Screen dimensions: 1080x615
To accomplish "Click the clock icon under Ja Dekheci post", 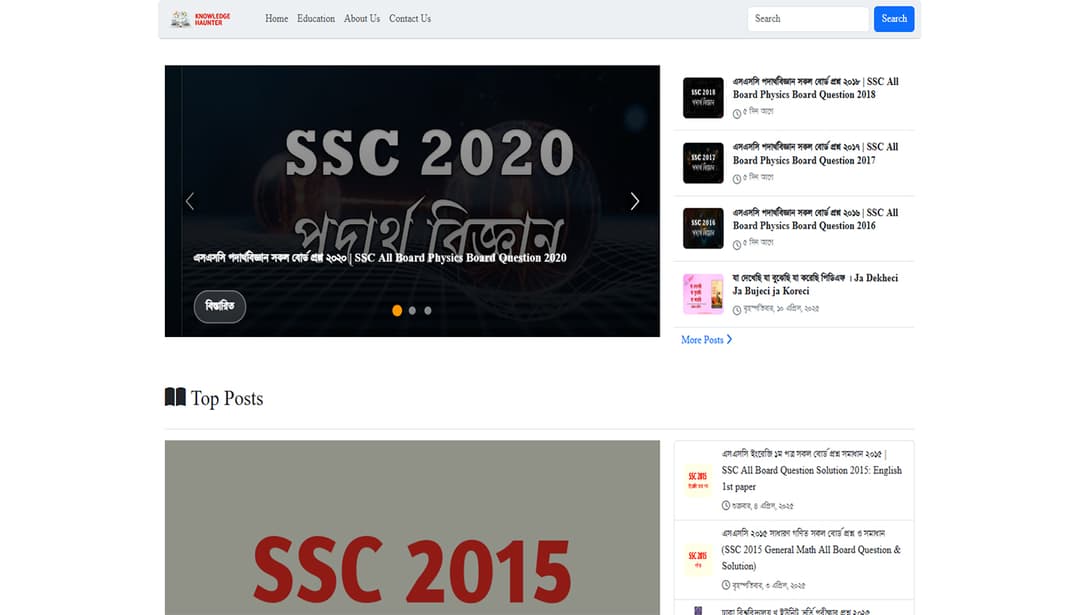I will tap(737, 310).
